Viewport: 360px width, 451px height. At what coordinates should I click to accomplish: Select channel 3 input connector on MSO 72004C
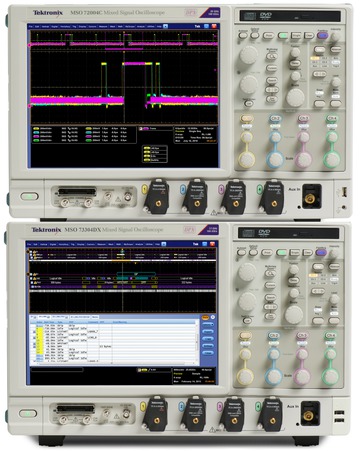point(236,203)
